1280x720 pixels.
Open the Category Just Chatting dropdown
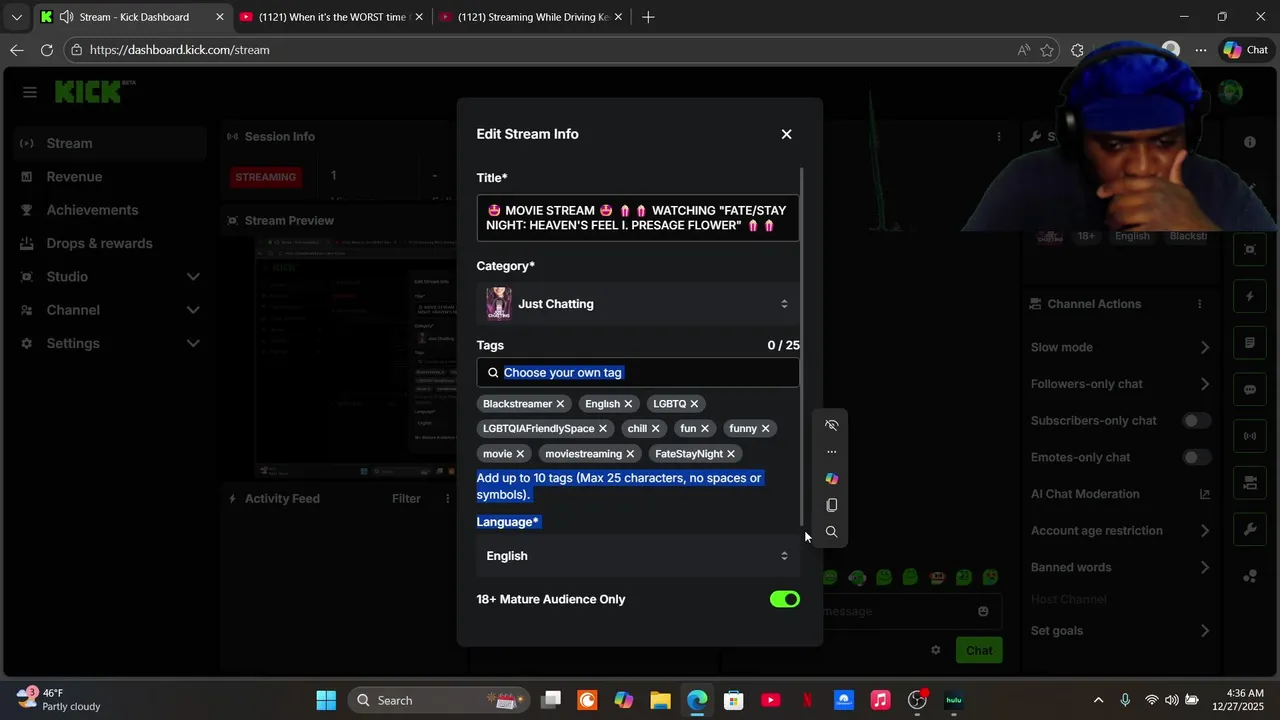click(638, 304)
